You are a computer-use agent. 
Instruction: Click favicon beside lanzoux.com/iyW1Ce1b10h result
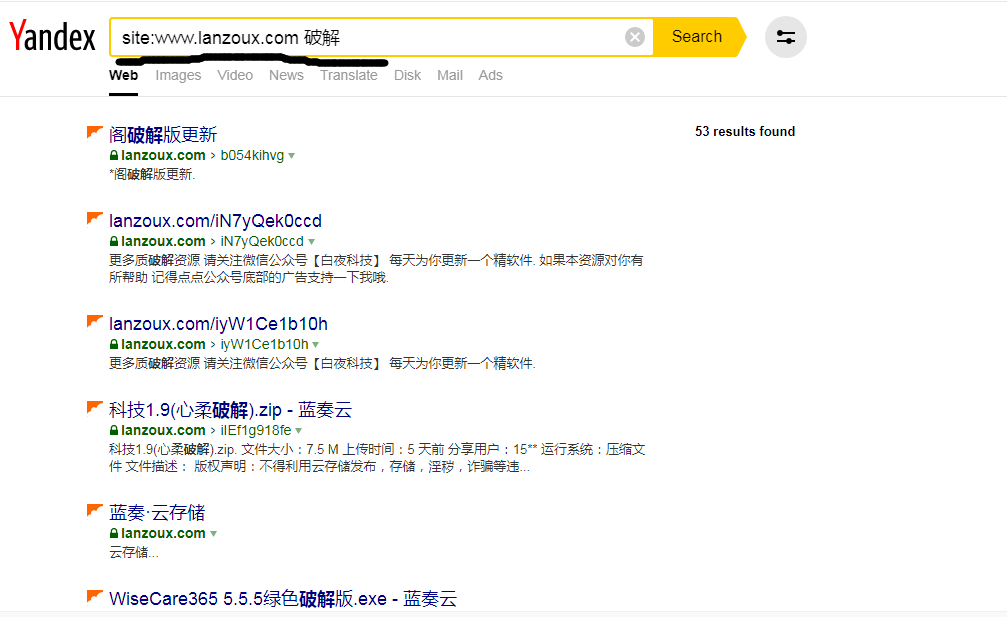[x=94, y=321]
